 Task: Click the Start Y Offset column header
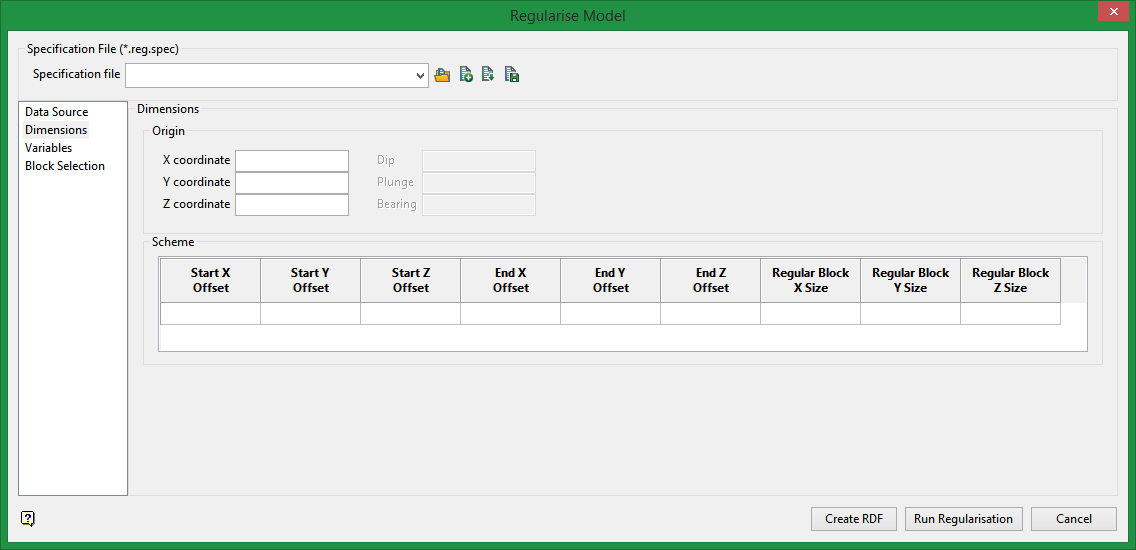[310, 280]
